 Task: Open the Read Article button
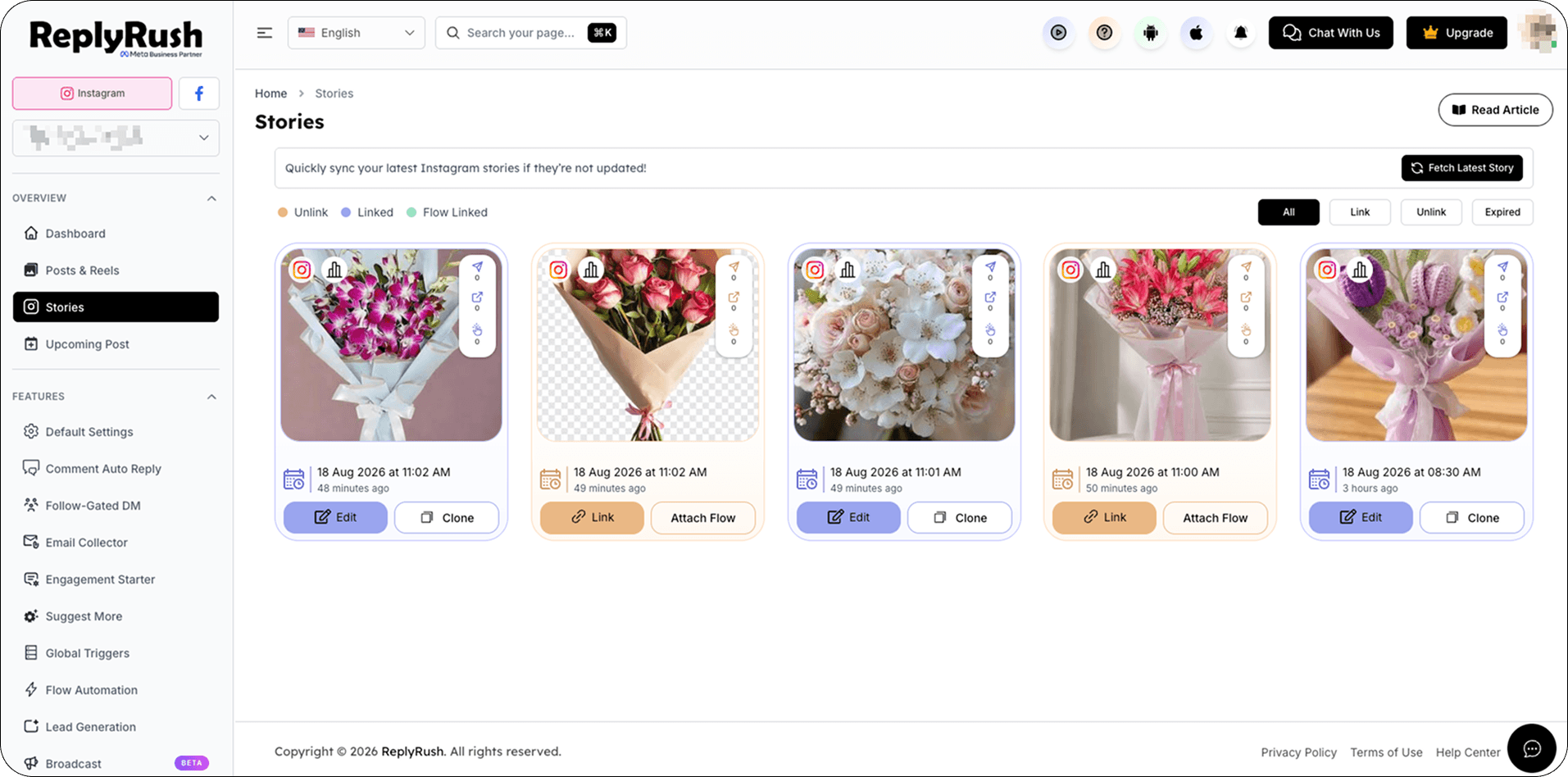click(1495, 110)
